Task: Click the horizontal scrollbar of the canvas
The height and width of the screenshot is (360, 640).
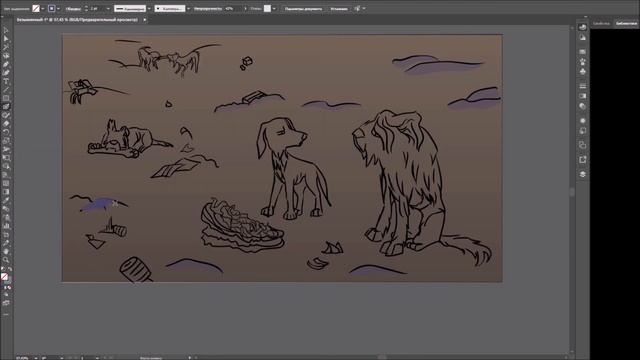Action: [382, 357]
